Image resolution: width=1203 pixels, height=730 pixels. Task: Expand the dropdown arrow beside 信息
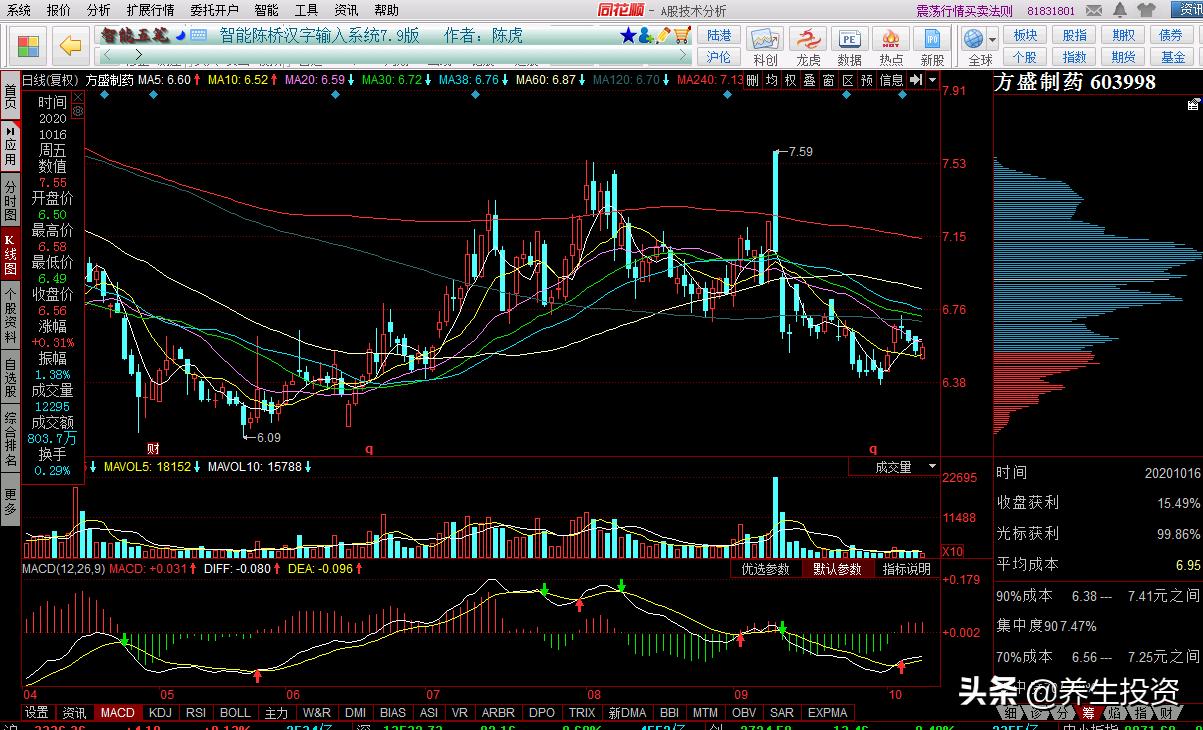coord(933,80)
